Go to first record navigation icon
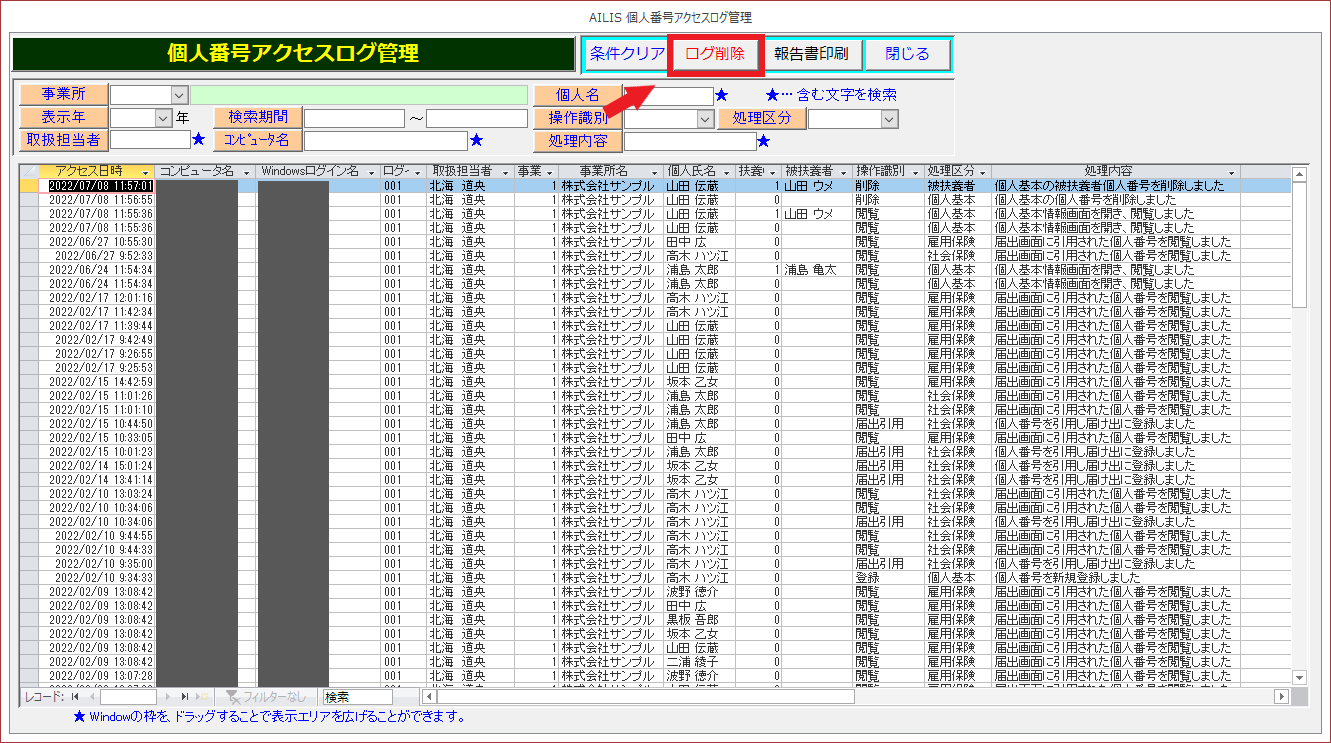Screen dimensions: 1331x743 pyautogui.click(x=75, y=696)
